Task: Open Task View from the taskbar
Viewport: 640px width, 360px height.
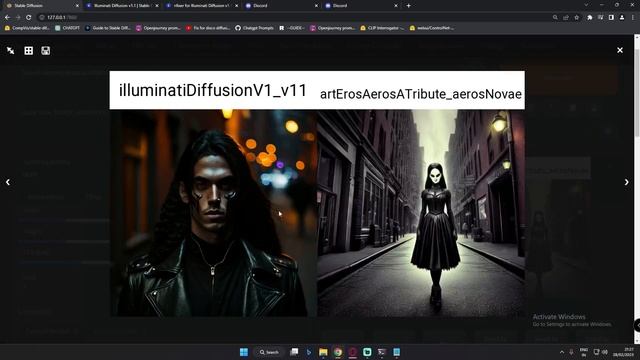Action: click(294, 352)
